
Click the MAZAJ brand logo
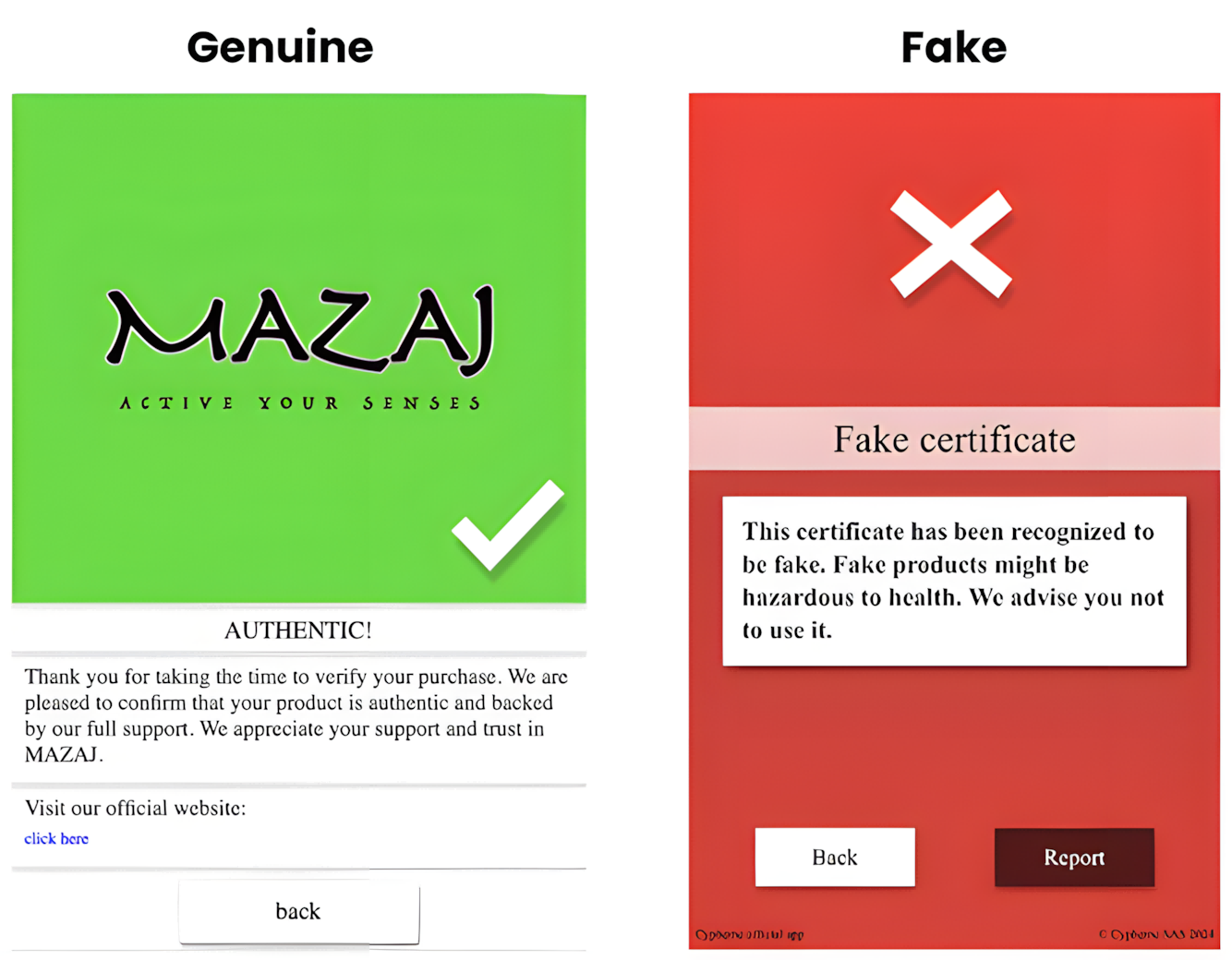click(x=300, y=330)
